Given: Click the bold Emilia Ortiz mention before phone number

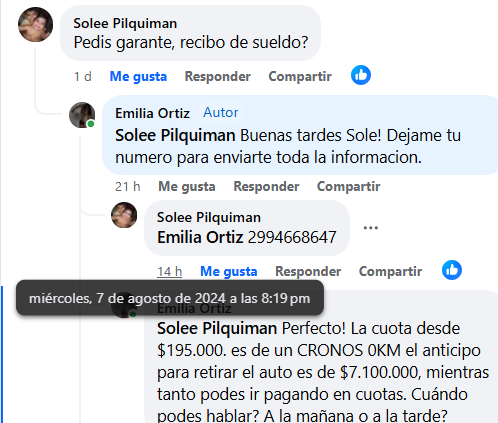Looking at the screenshot, I should point(200,237).
